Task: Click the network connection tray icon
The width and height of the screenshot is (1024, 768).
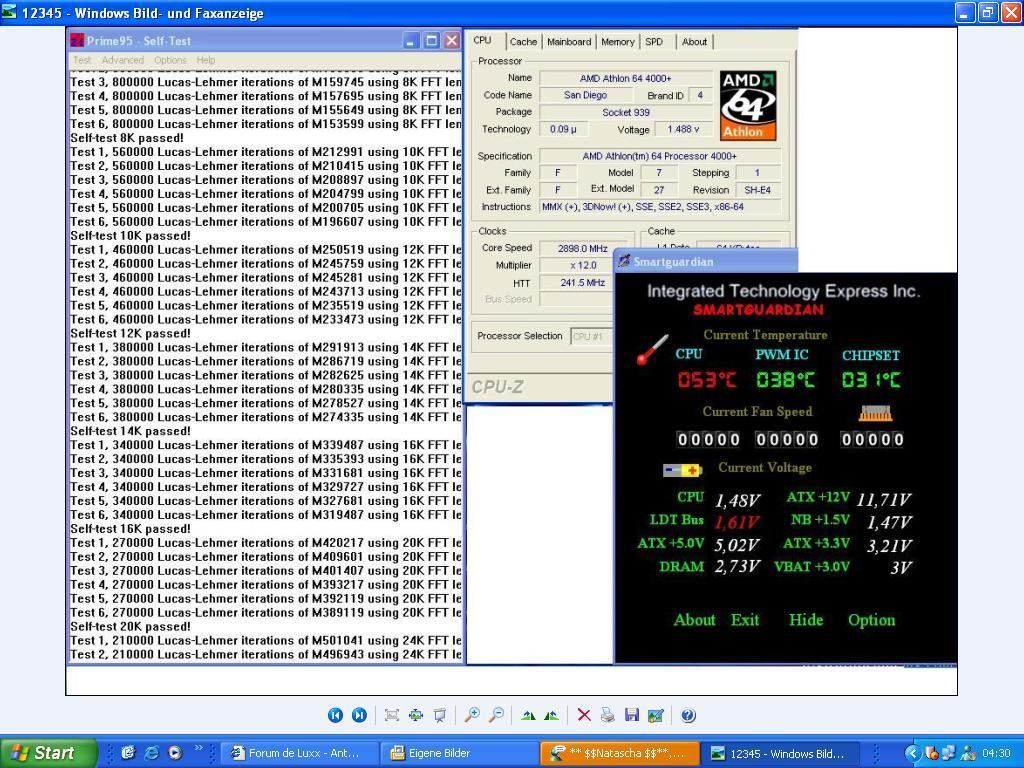Action: point(949,753)
